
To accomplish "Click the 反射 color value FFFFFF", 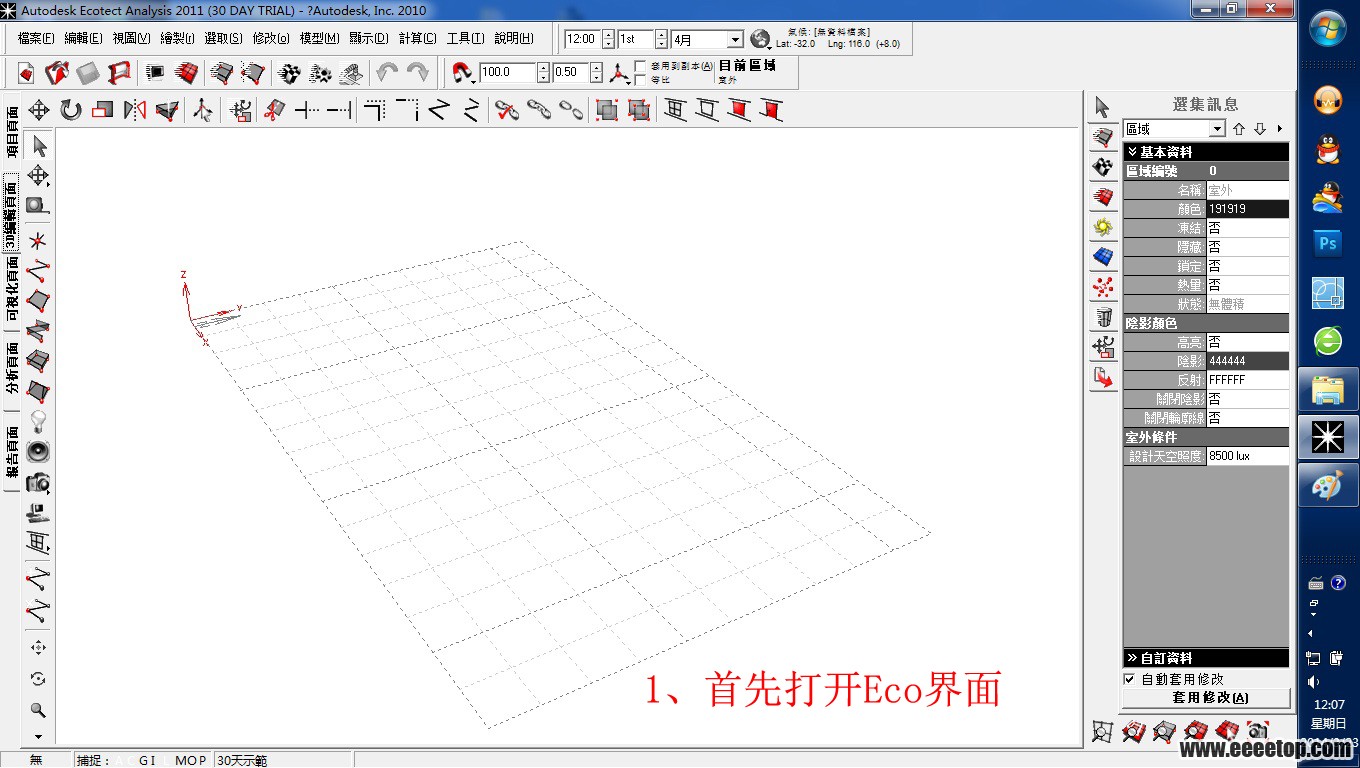I will point(1247,380).
